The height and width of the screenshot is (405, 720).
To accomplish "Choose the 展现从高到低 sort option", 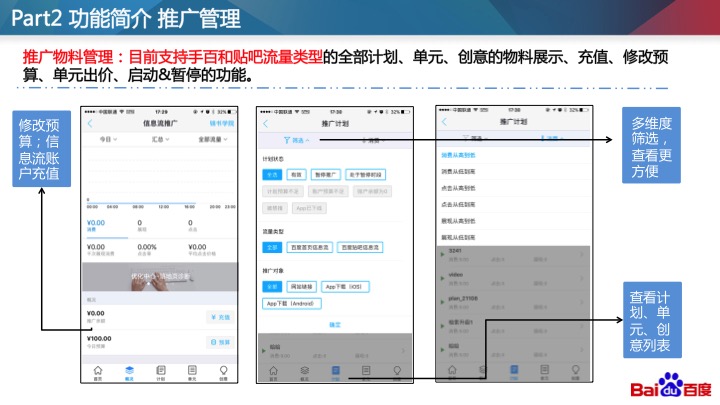I will pyautogui.click(x=514, y=221).
